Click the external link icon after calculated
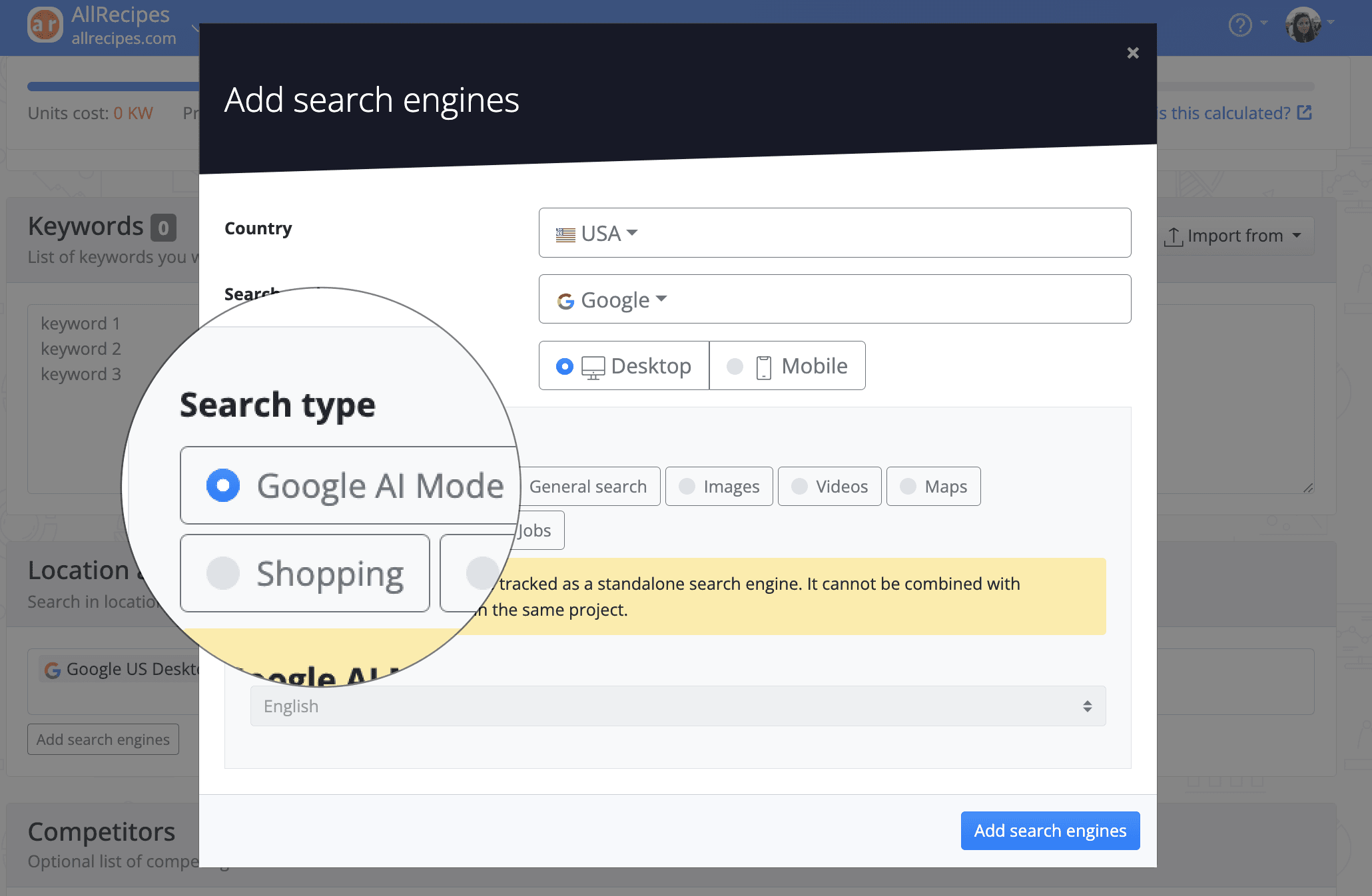1372x896 pixels. (1305, 112)
